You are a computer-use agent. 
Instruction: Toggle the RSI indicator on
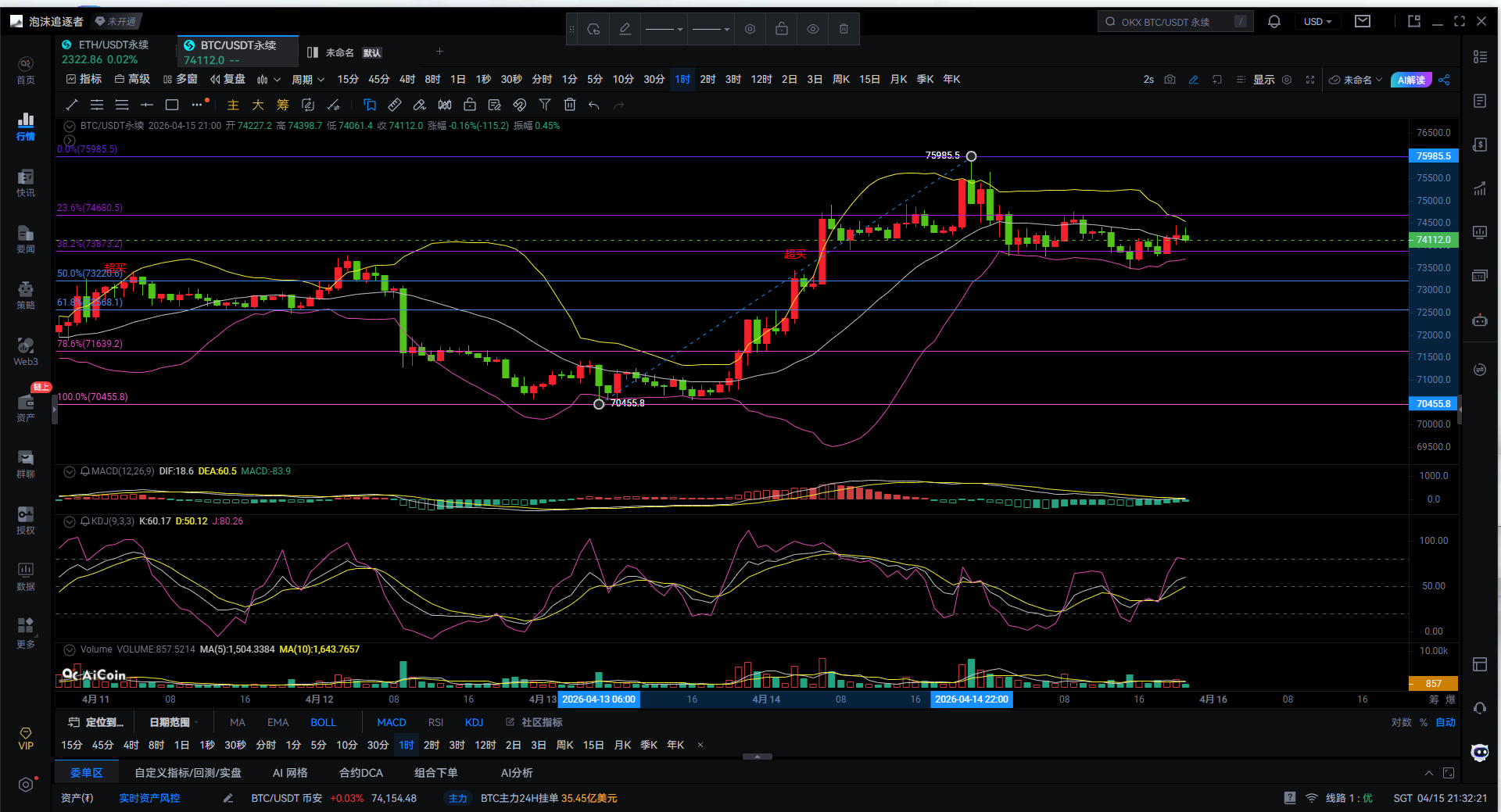coord(435,722)
